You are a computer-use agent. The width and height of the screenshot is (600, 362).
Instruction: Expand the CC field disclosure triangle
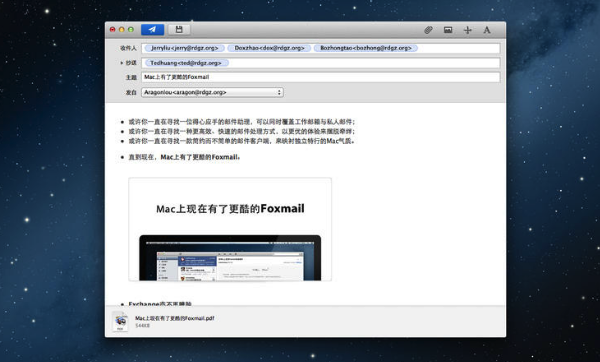(122, 63)
